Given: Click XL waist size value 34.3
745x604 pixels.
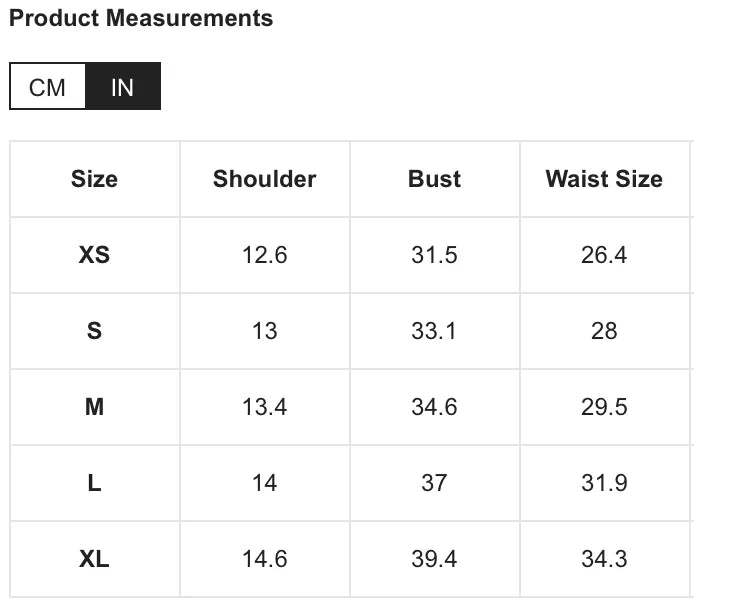Looking at the screenshot, I should (604, 559).
